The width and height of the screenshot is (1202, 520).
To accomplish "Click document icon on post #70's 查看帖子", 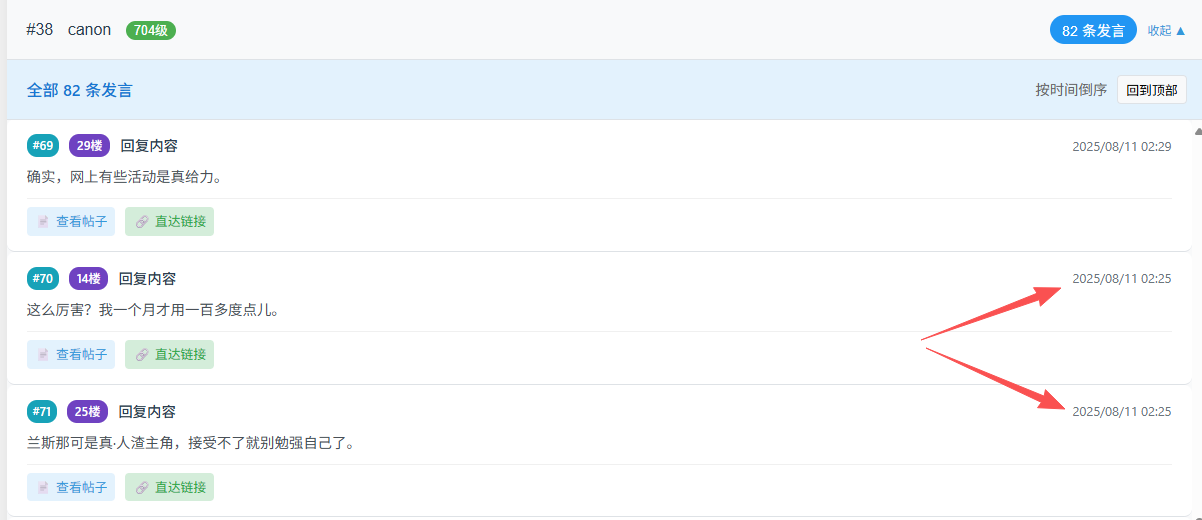I will coord(43,354).
